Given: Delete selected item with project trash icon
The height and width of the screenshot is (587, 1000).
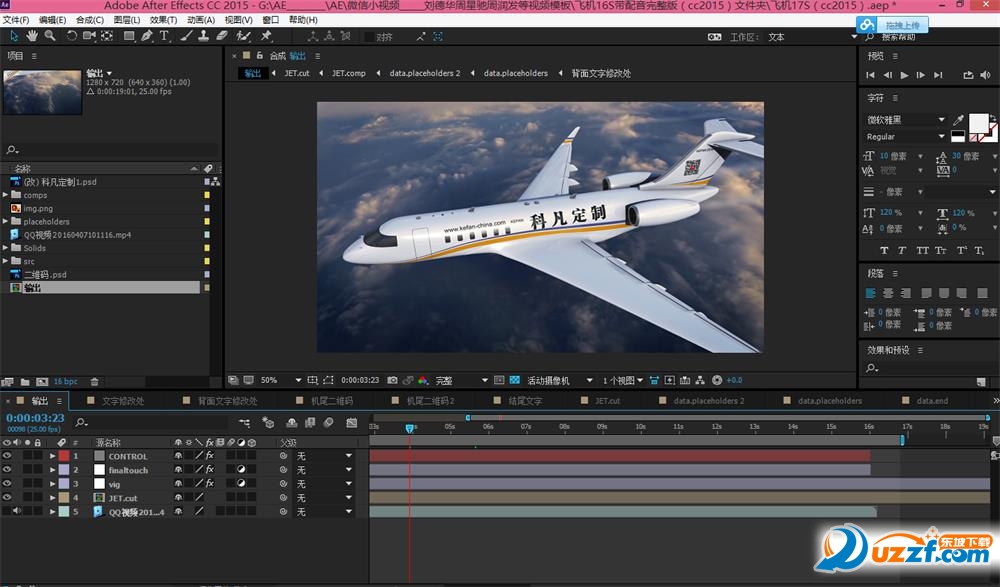Looking at the screenshot, I should click(95, 381).
